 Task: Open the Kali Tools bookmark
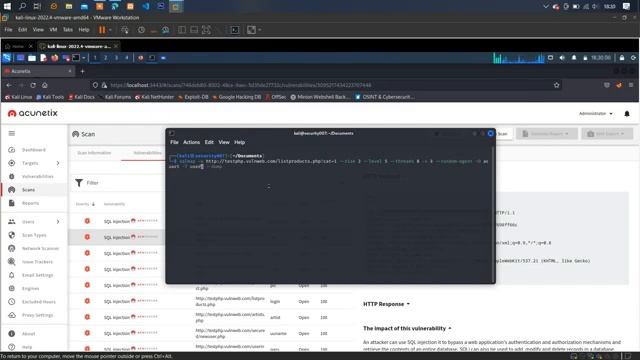click(50, 97)
